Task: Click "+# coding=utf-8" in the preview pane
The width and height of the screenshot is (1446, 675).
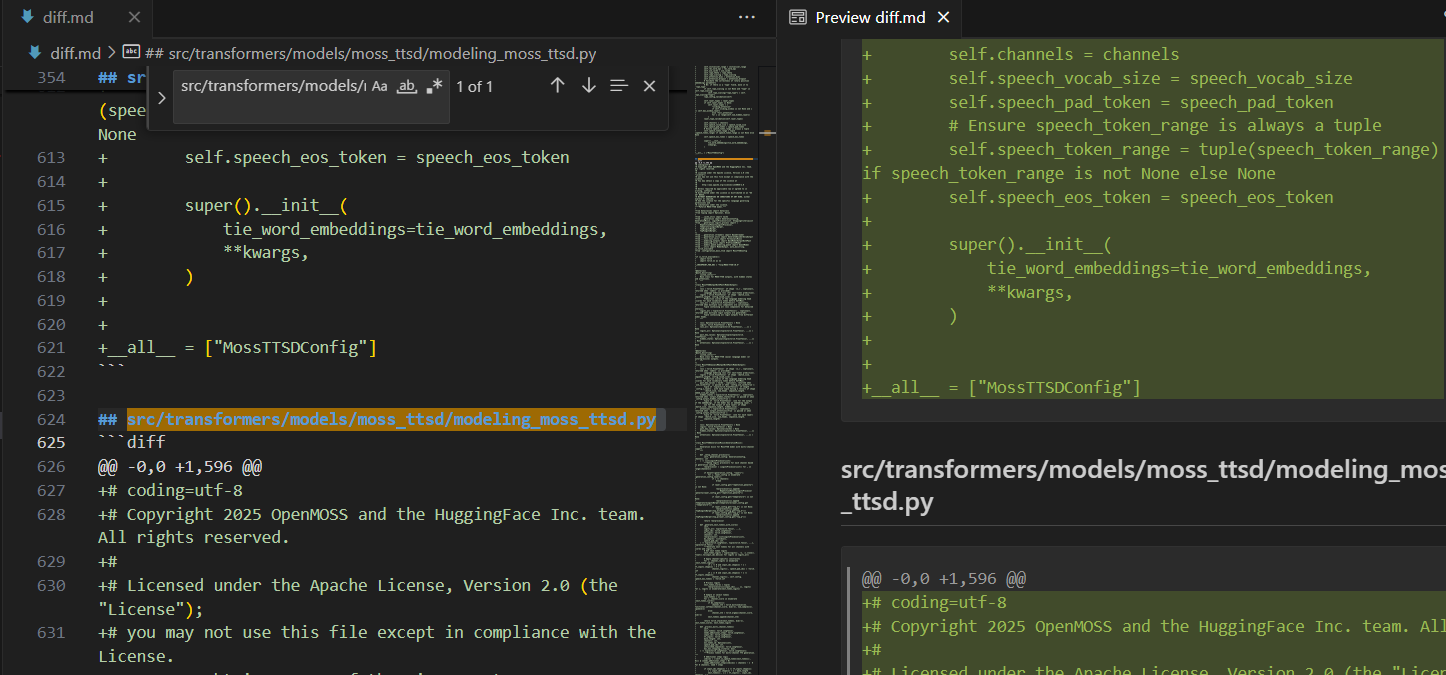Action: pyautogui.click(x=934, y=602)
